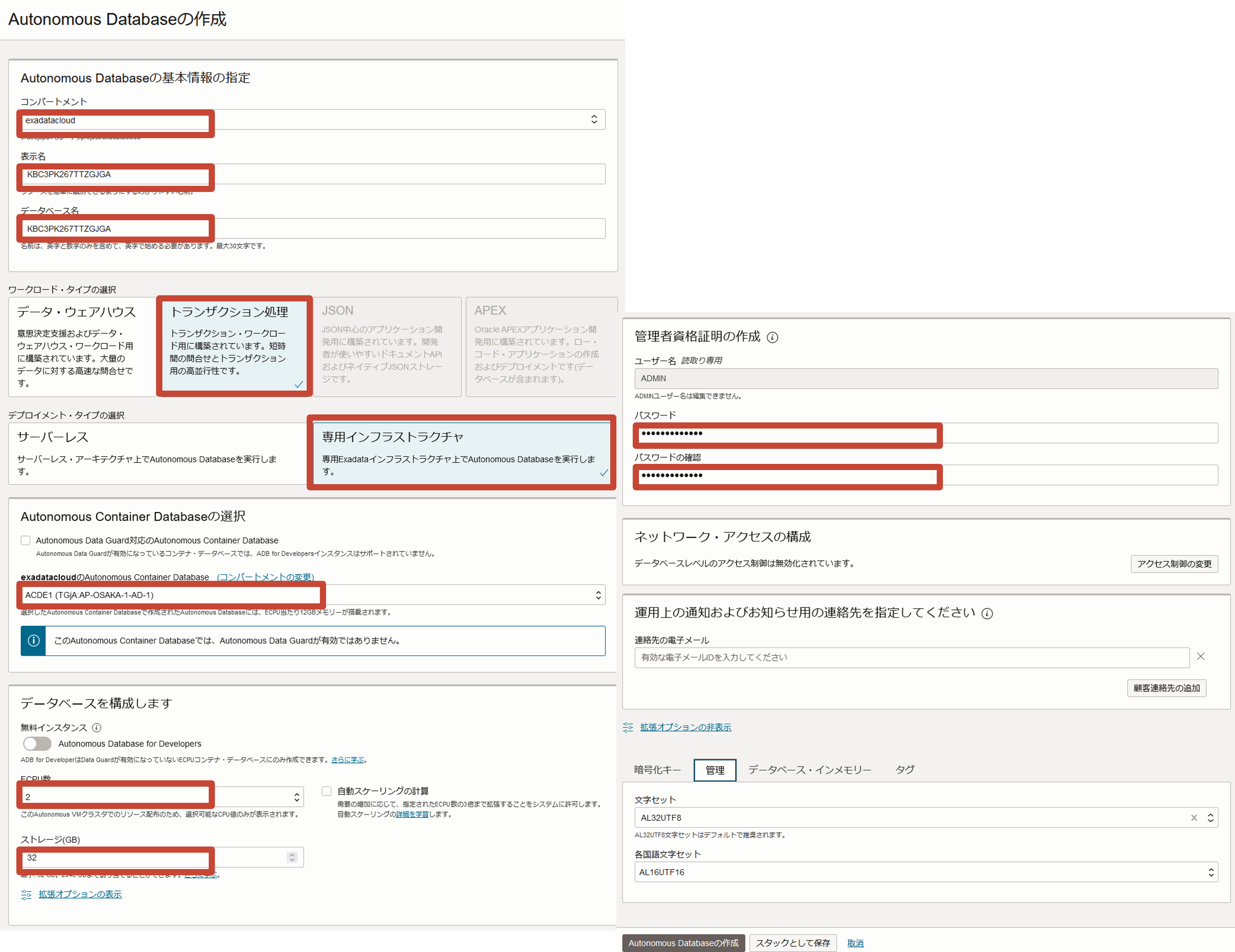1235x952 pixels.
Task: Expand the ACDE1 container database dropdown
Action: pos(598,595)
